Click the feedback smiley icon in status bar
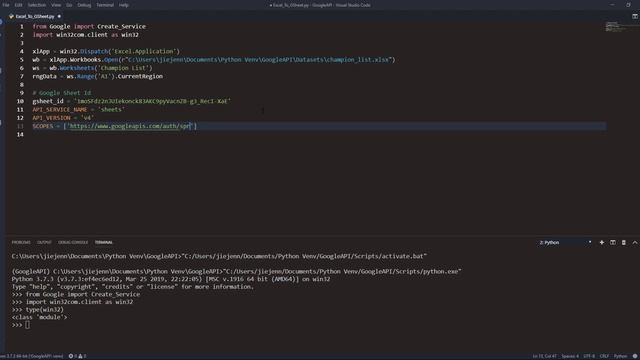Screen dimensions: 640x360 point(635,356)
